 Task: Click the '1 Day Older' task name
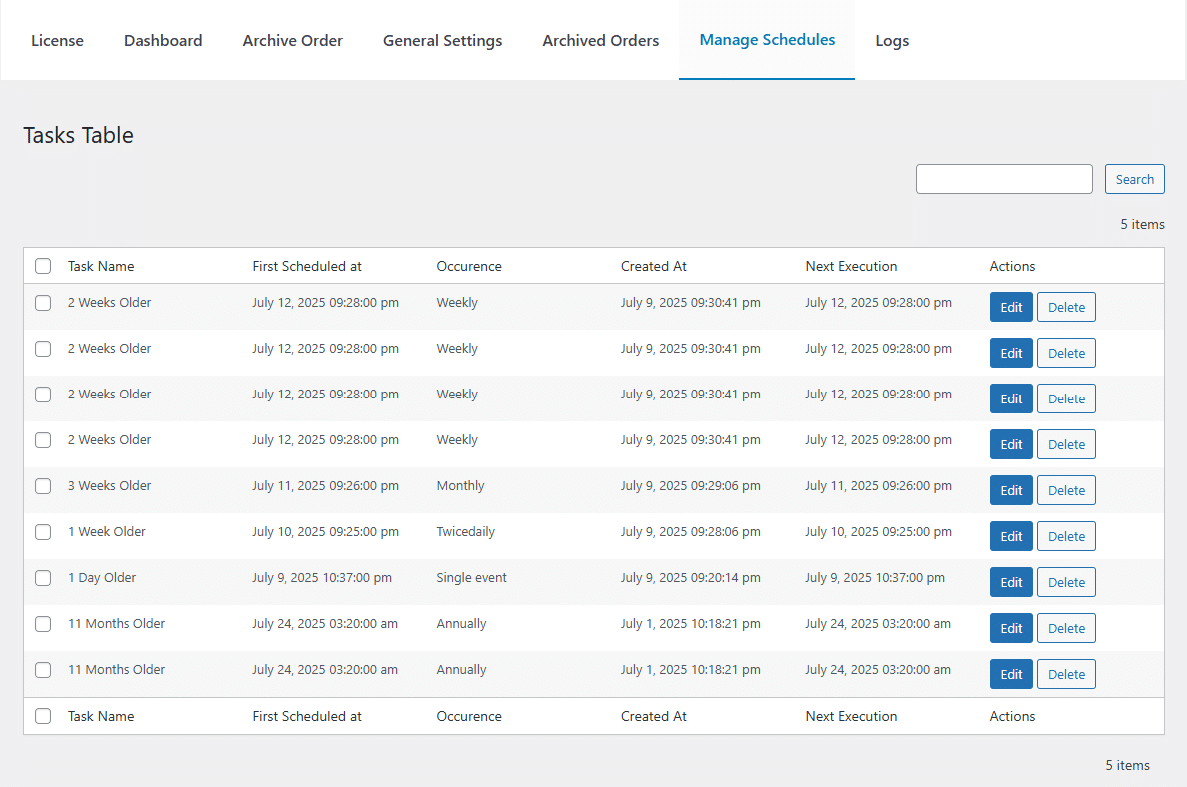point(102,578)
